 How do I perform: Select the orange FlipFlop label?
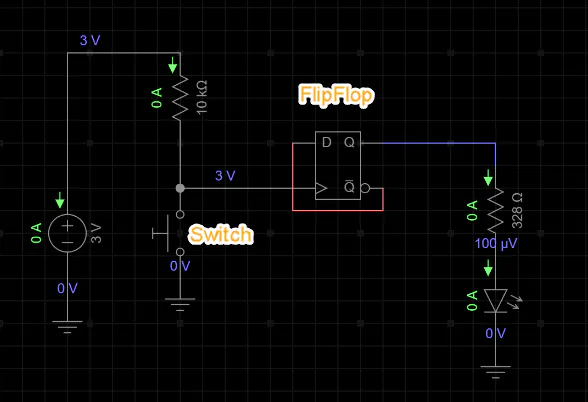(336, 95)
